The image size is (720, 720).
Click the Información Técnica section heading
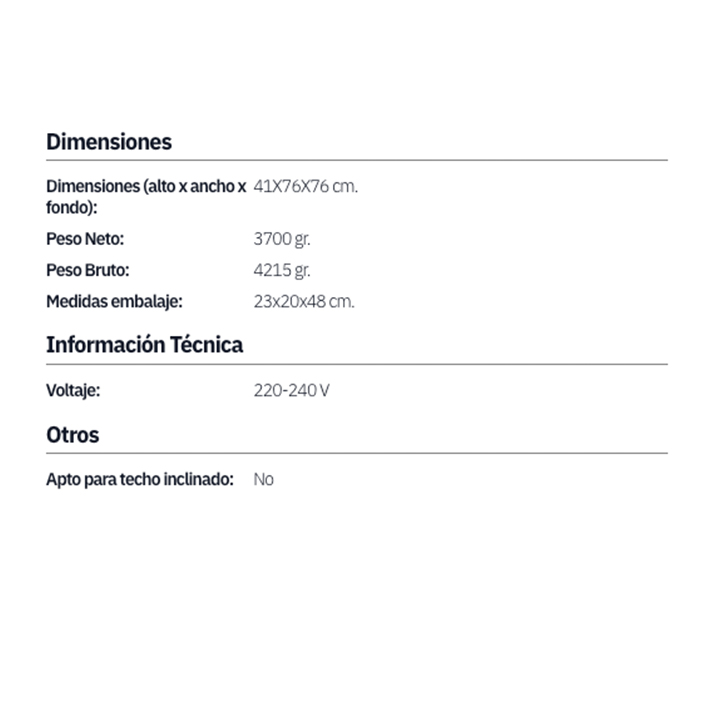144,345
